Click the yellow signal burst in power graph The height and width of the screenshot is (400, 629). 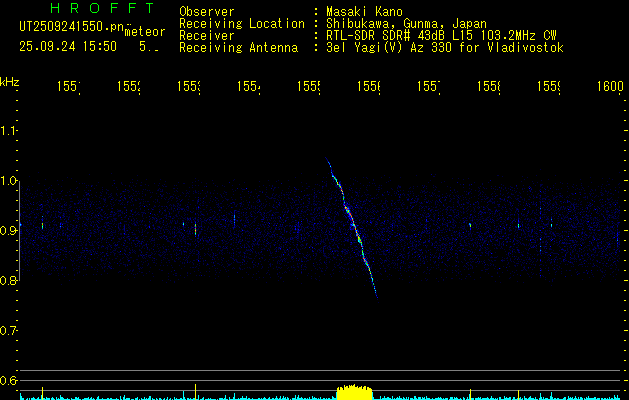[x=354, y=392]
